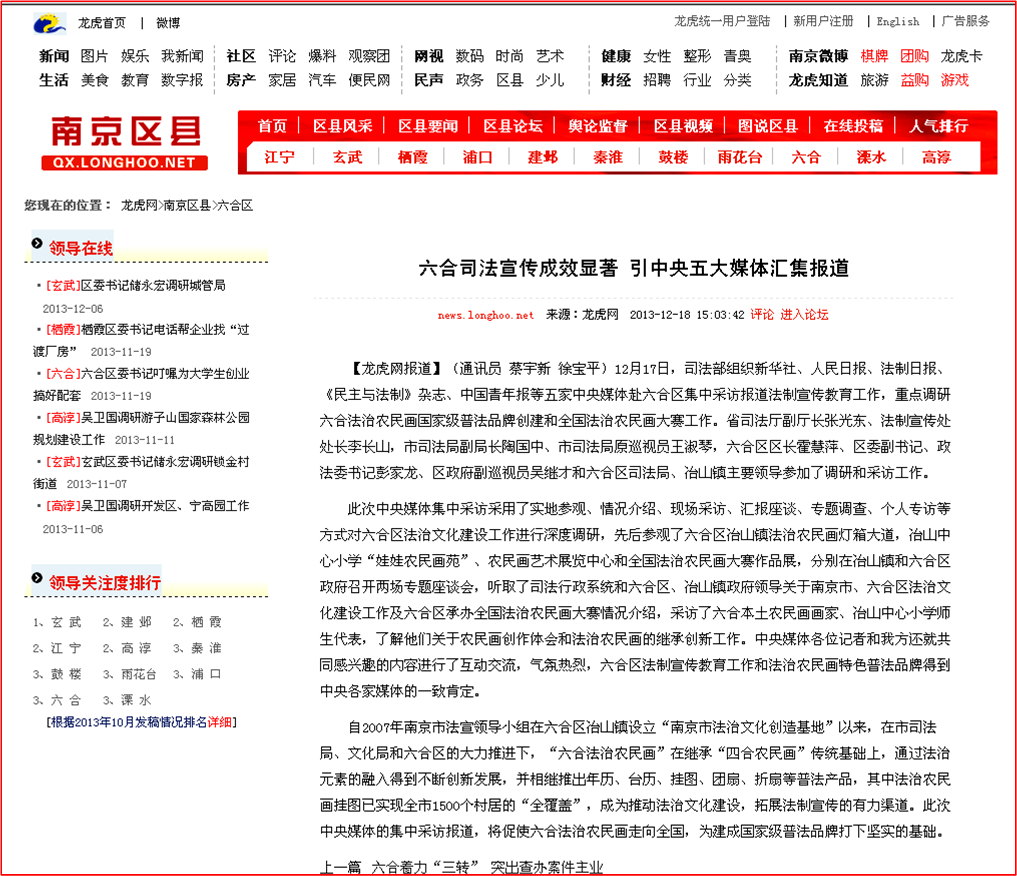
Task: Open the 微博 link beside 龙虎首页
Action: click(168, 23)
